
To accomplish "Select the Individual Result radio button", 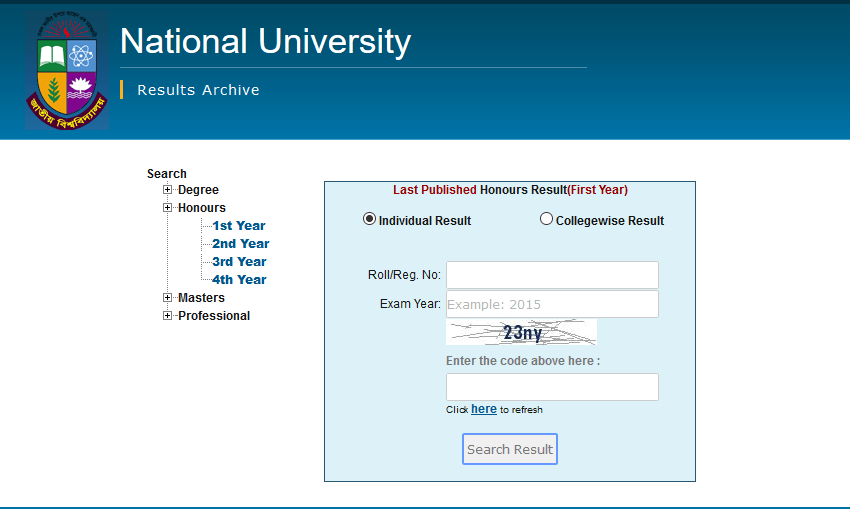I will [370, 219].
